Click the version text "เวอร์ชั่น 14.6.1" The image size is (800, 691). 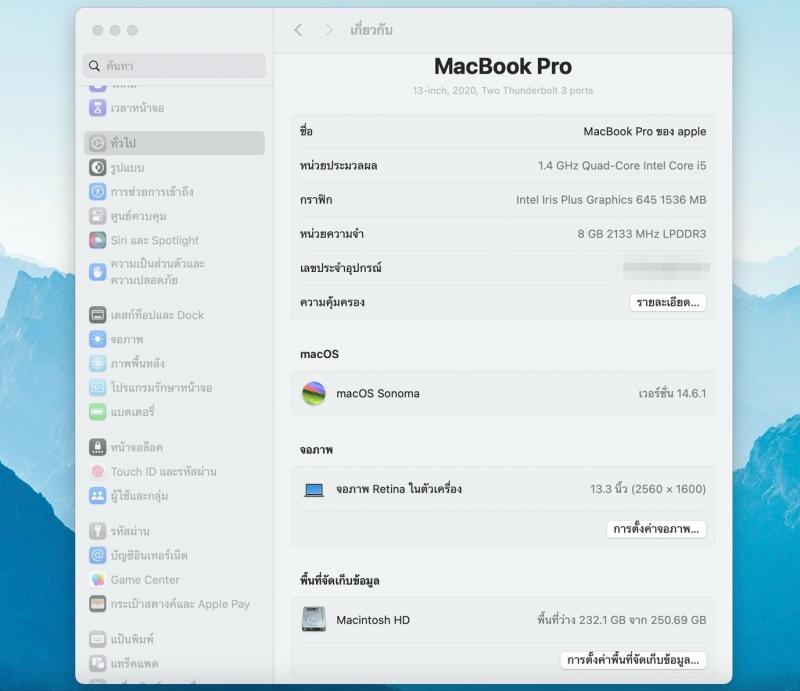click(672, 393)
